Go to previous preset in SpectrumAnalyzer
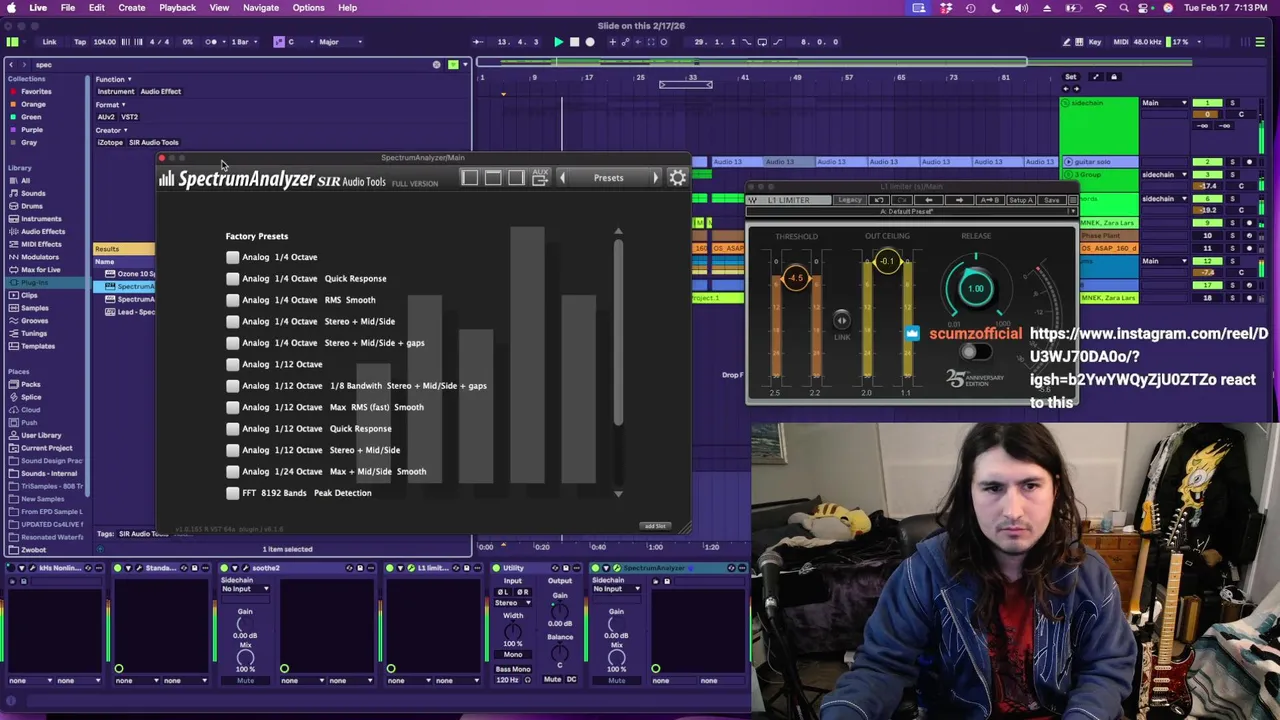The image size is (1280, 720). [562, 178]
